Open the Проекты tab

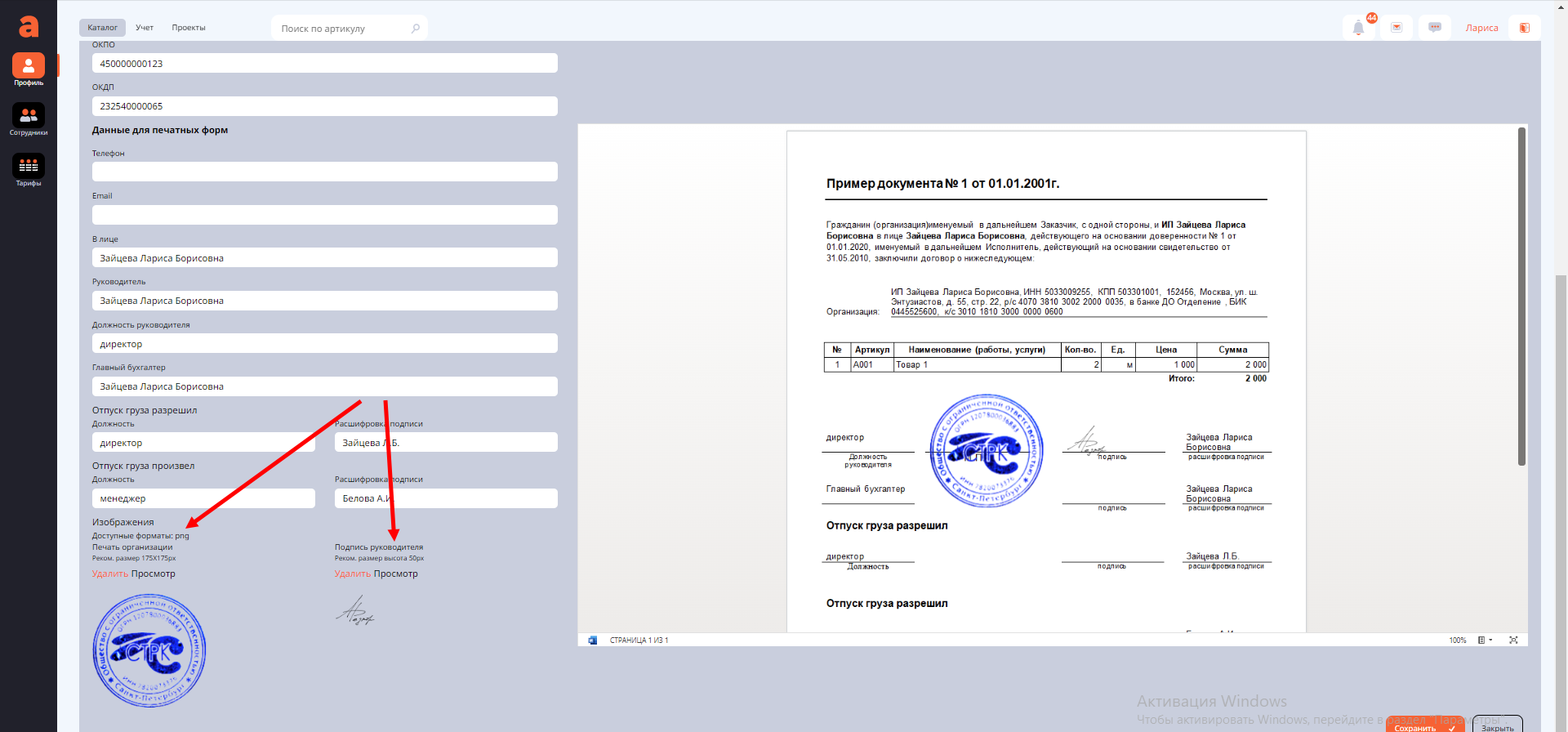coord(189,28)
